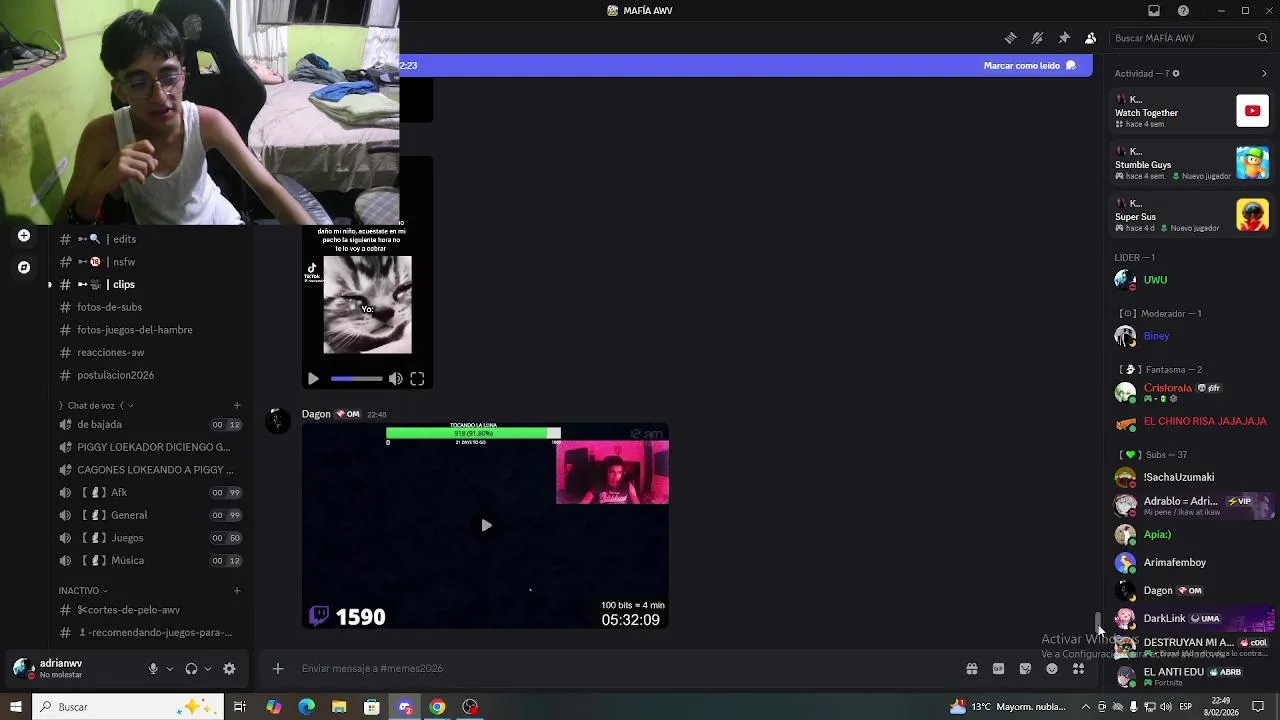Open recomendando-juegos-para channel

coord(150,632)
